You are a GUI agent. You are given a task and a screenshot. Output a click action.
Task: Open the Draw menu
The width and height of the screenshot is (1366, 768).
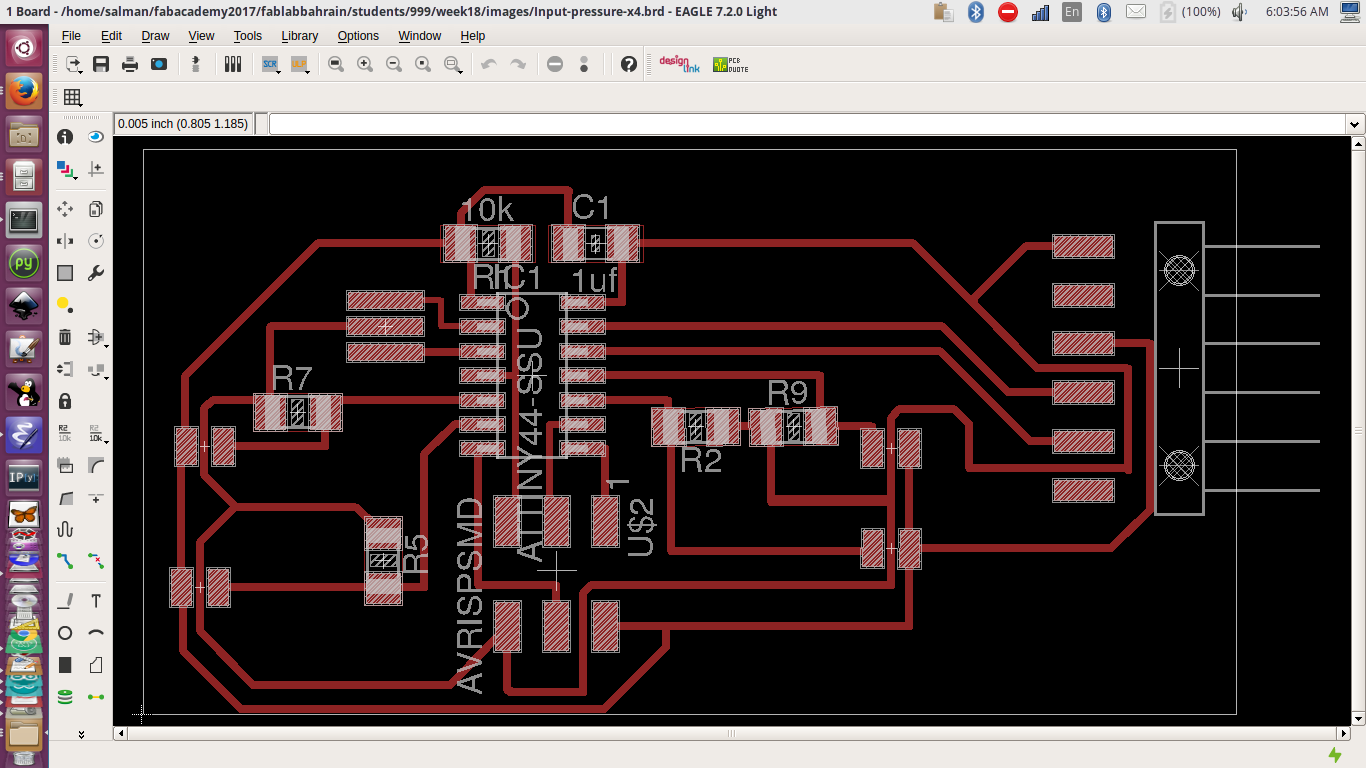(x=155, y=35)
